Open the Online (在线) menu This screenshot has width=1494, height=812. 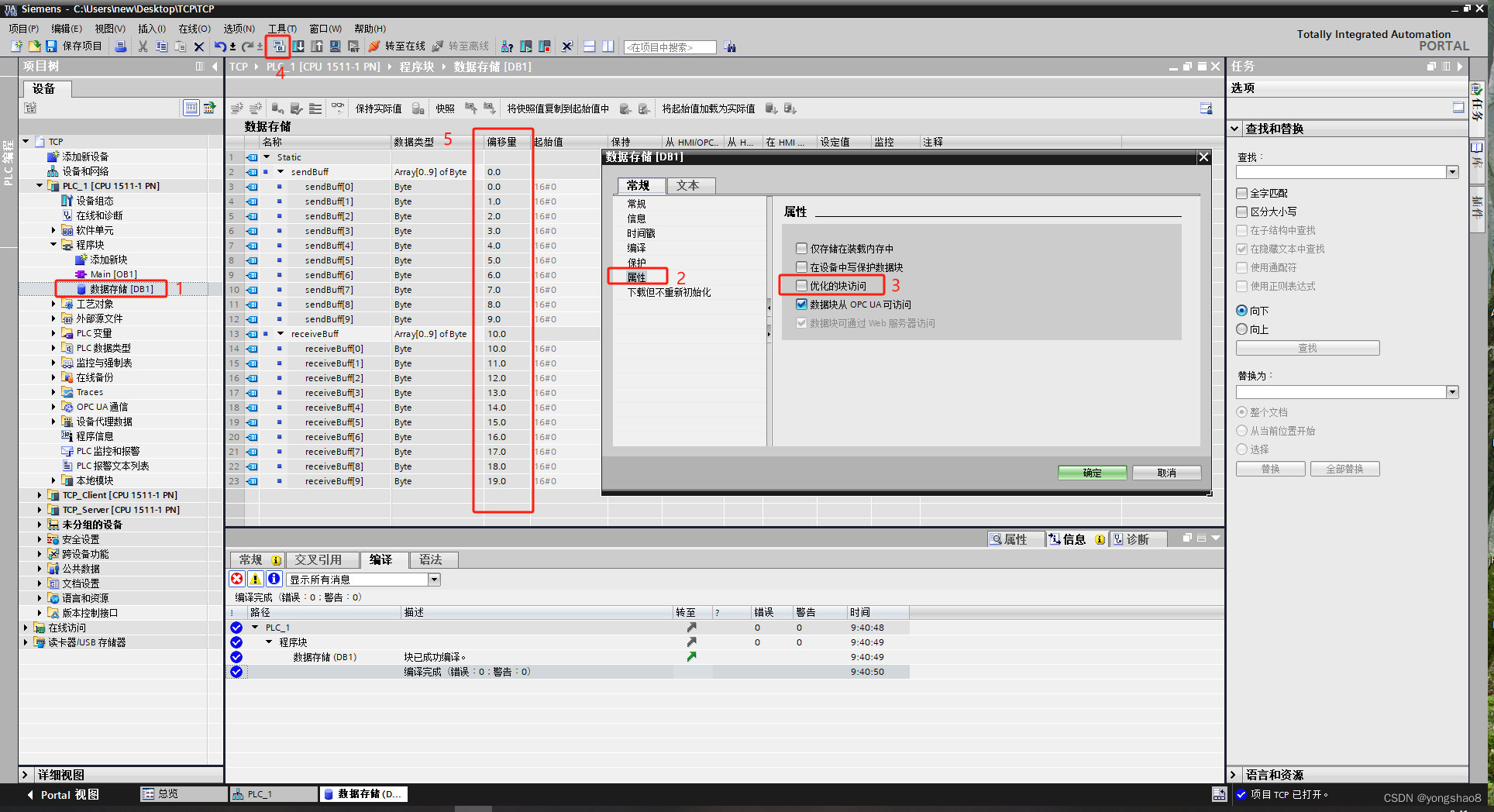(194, 29)
